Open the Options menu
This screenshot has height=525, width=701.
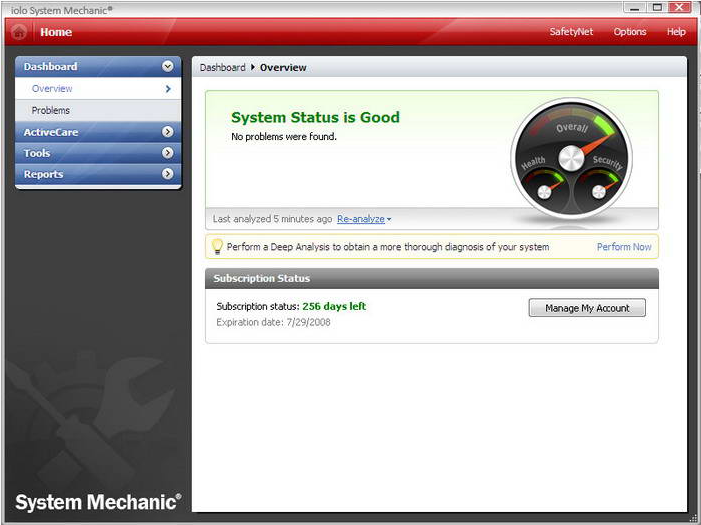(630, 32)
